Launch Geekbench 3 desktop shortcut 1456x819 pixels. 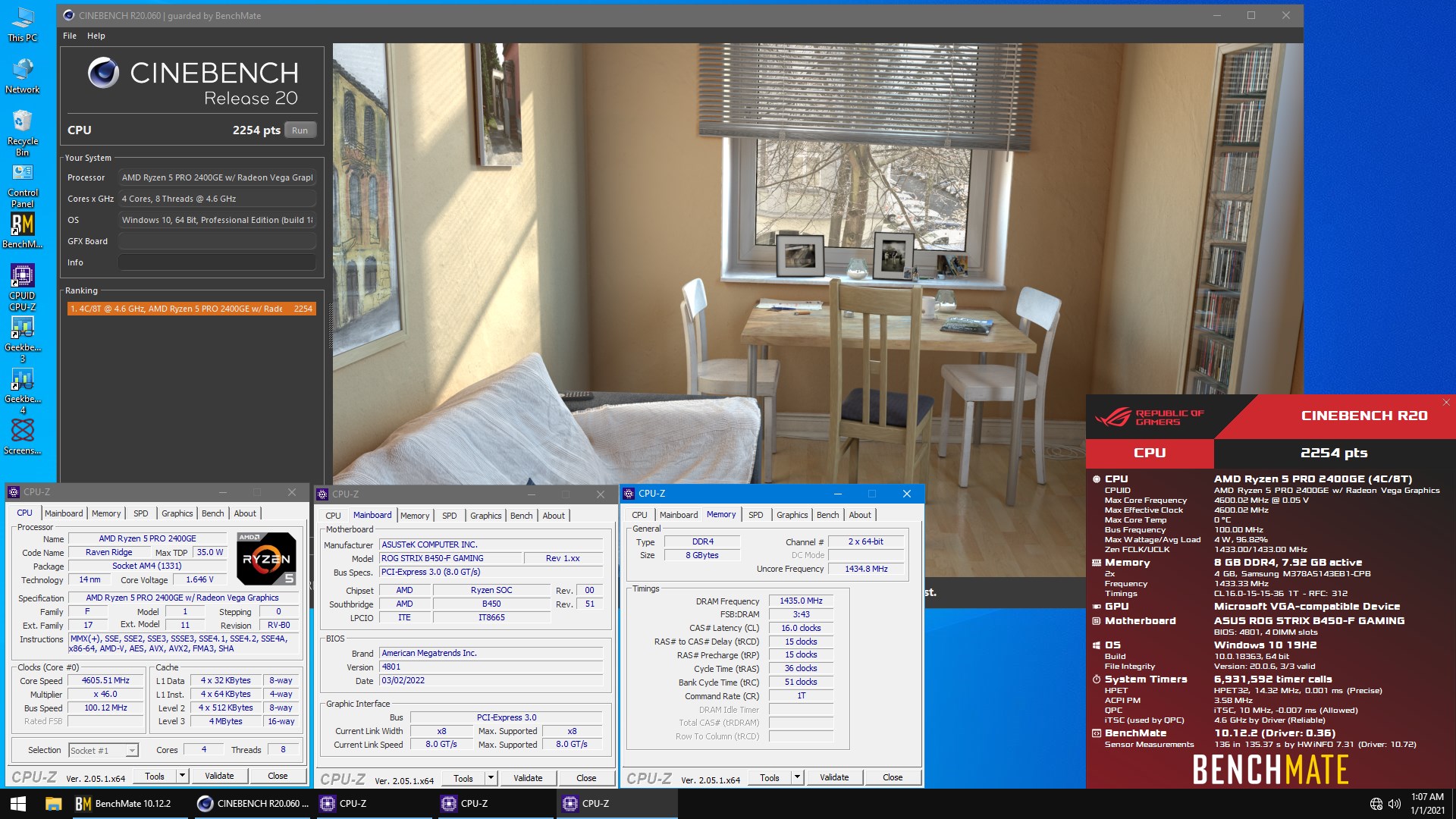23,339
